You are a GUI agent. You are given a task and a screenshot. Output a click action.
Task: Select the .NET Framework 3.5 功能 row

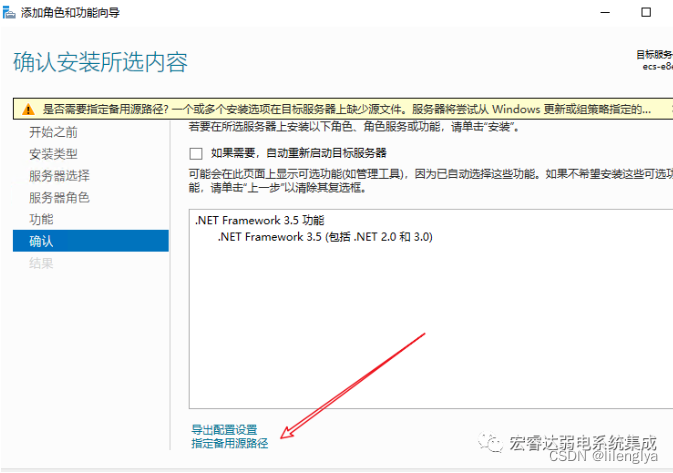pos(260,221)
